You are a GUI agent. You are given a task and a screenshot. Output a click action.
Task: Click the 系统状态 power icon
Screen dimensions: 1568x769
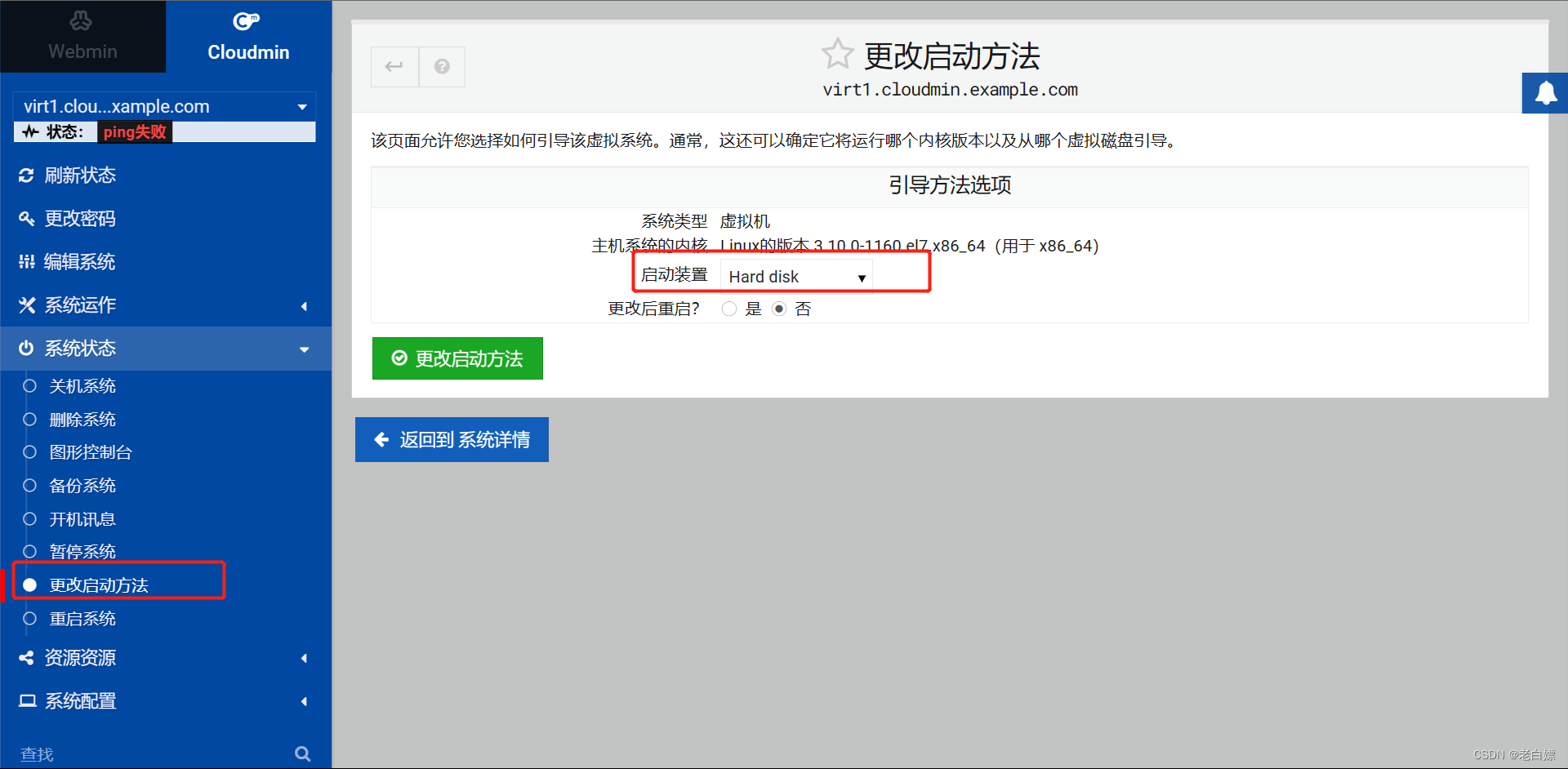26,348
